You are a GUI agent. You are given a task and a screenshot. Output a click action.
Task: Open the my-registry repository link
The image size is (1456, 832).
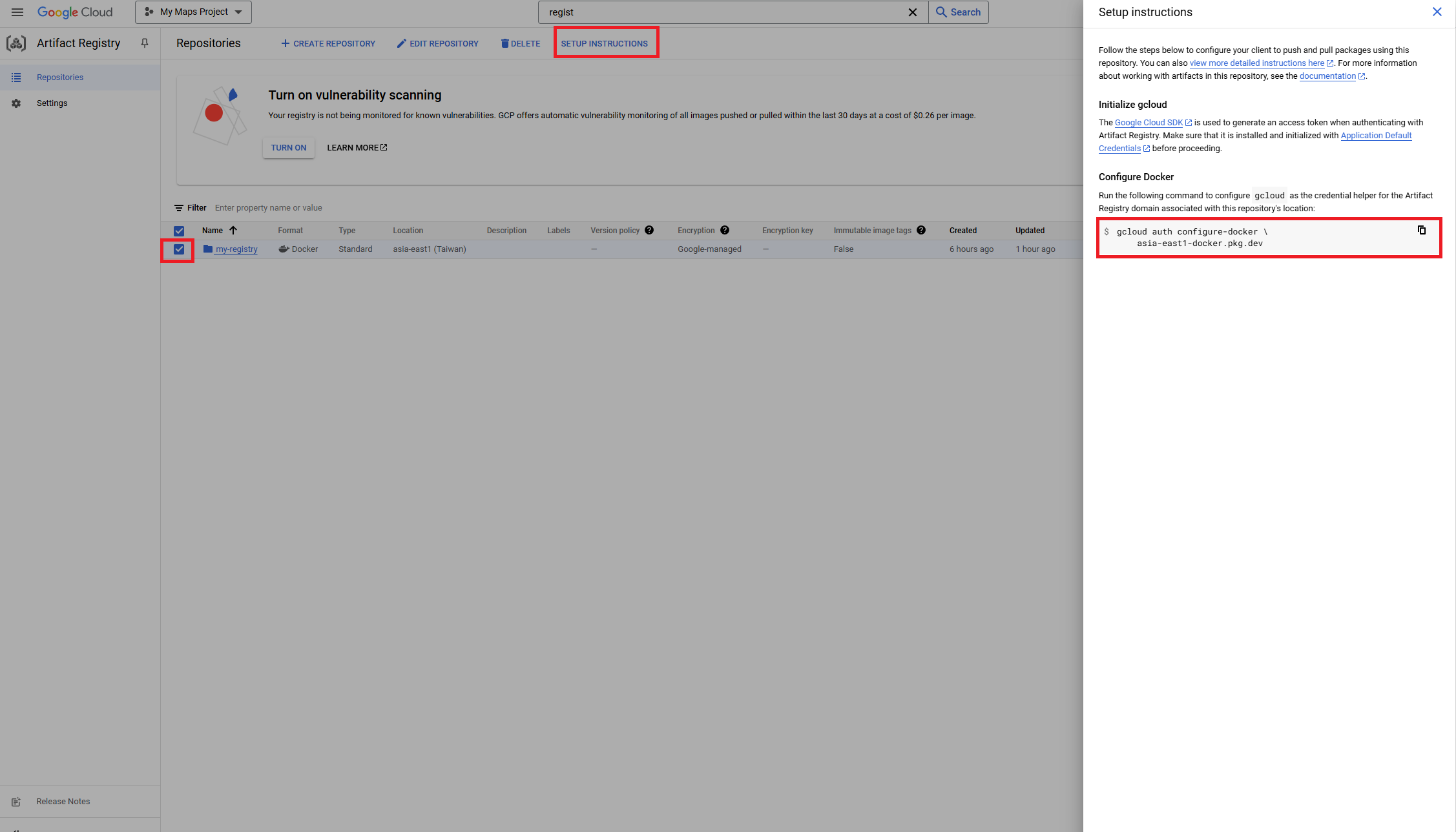(236, 249)
